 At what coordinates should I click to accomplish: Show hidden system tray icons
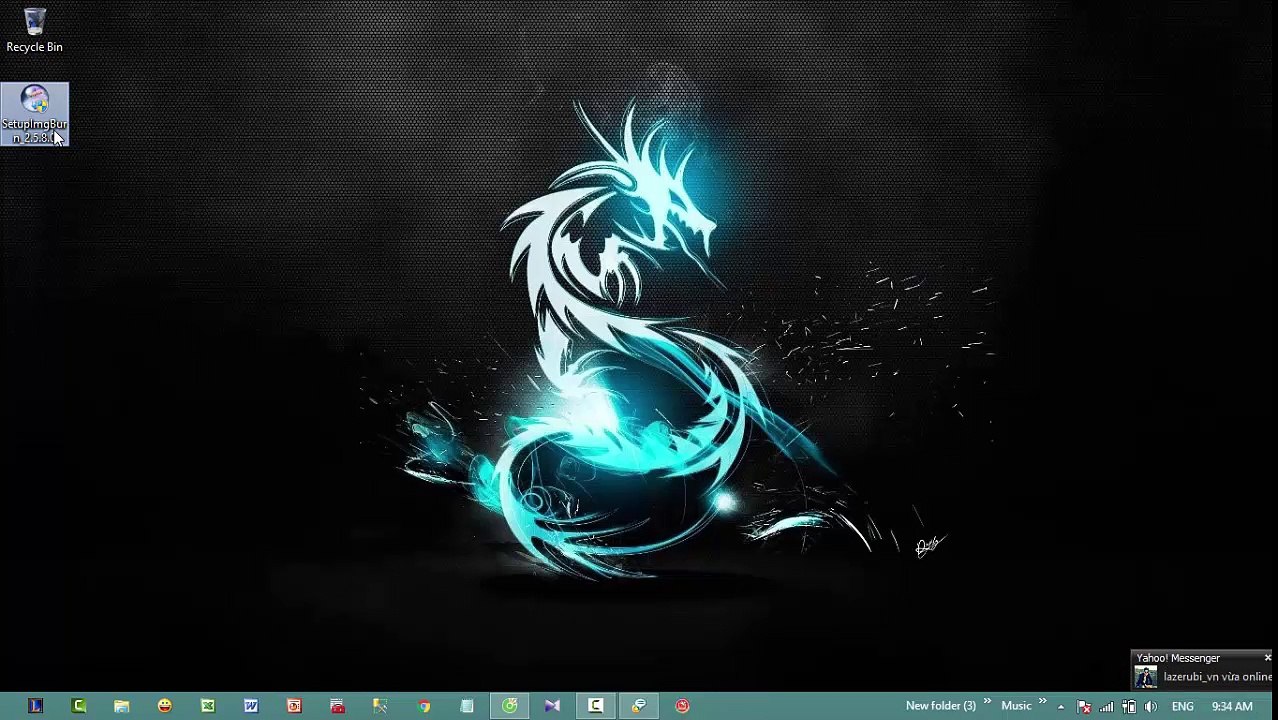[1061, 707]
